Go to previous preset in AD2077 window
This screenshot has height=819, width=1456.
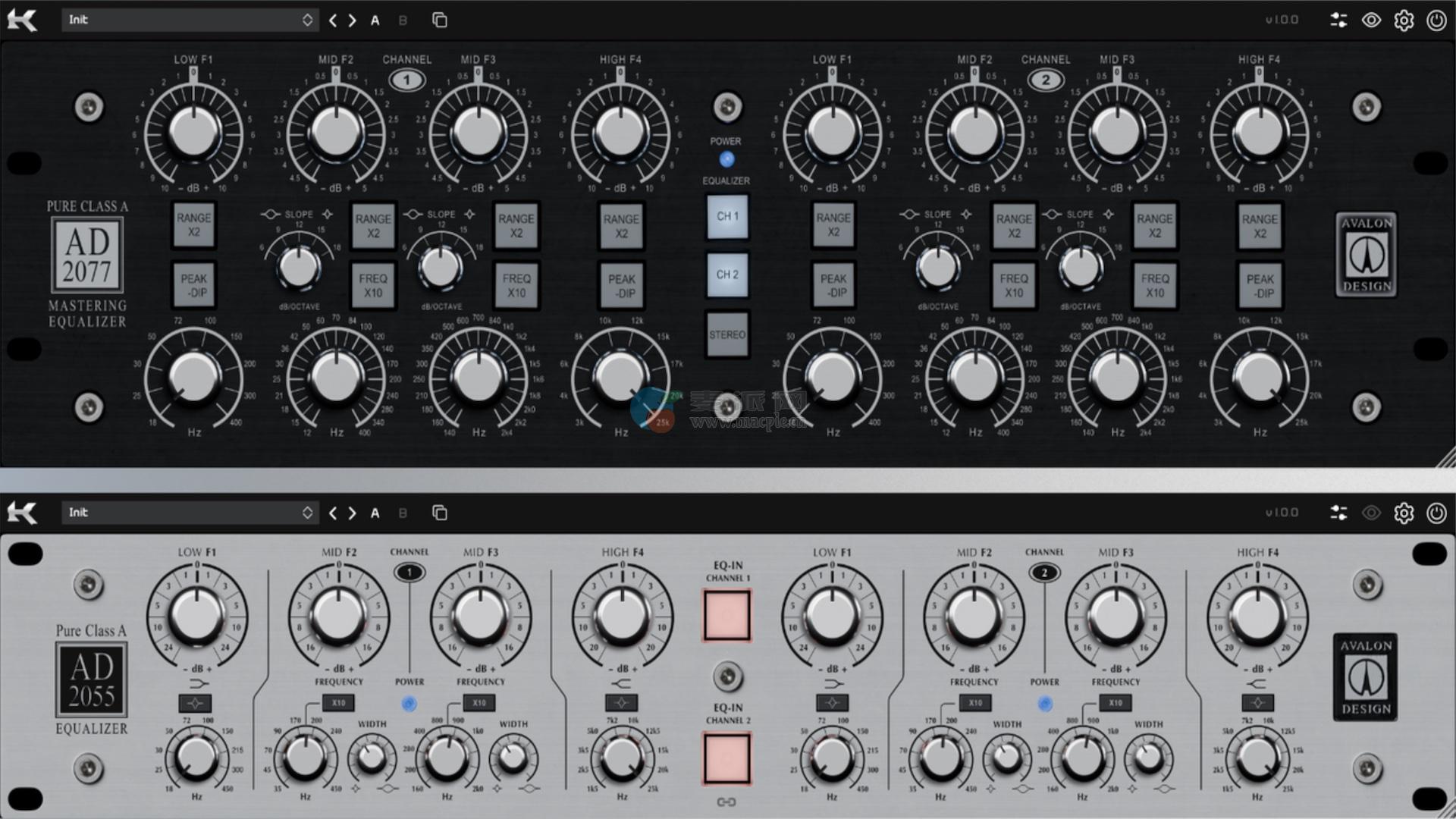pyautogui.click(x=333, y=20)
